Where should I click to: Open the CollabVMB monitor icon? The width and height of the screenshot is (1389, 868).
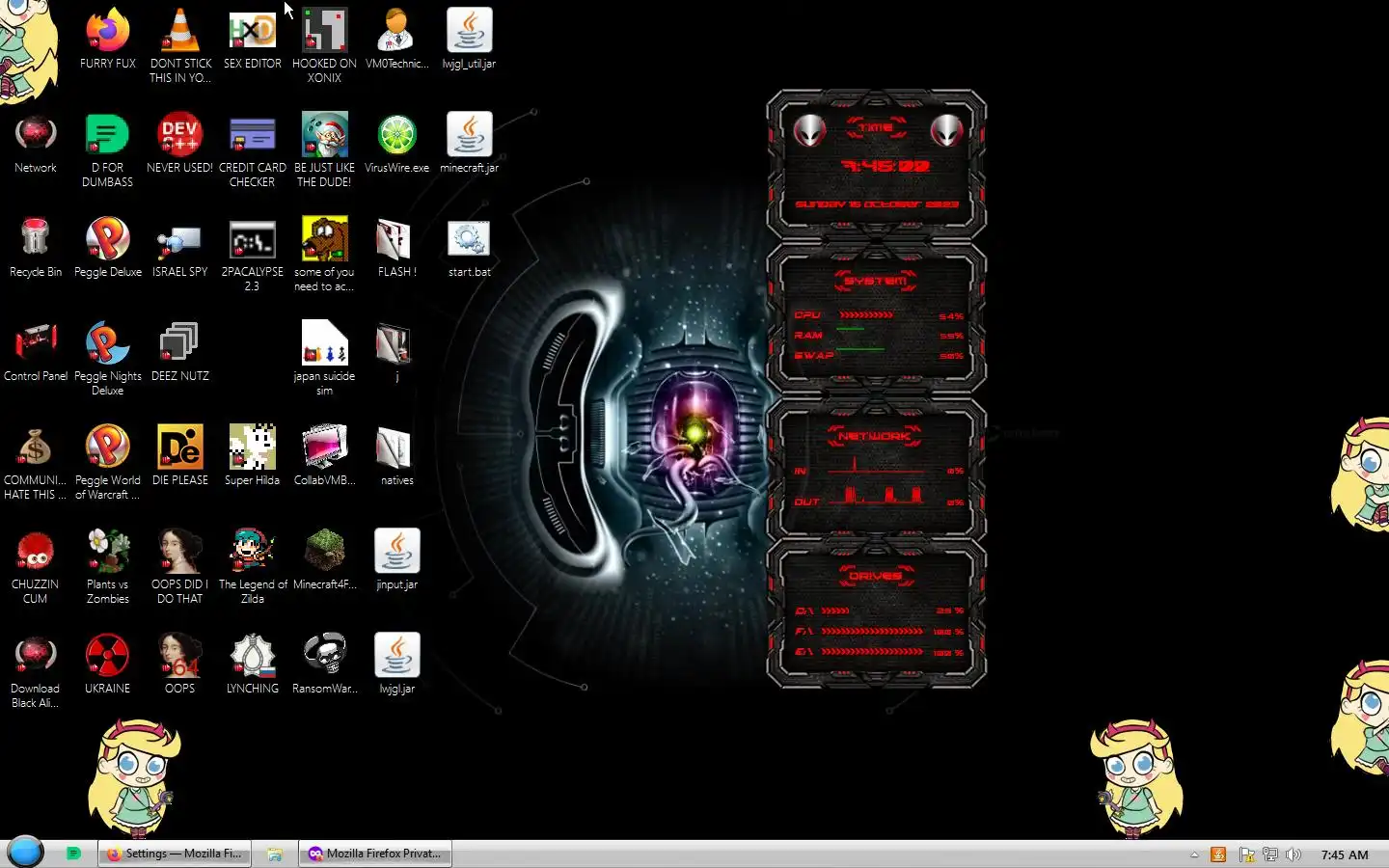324,448
